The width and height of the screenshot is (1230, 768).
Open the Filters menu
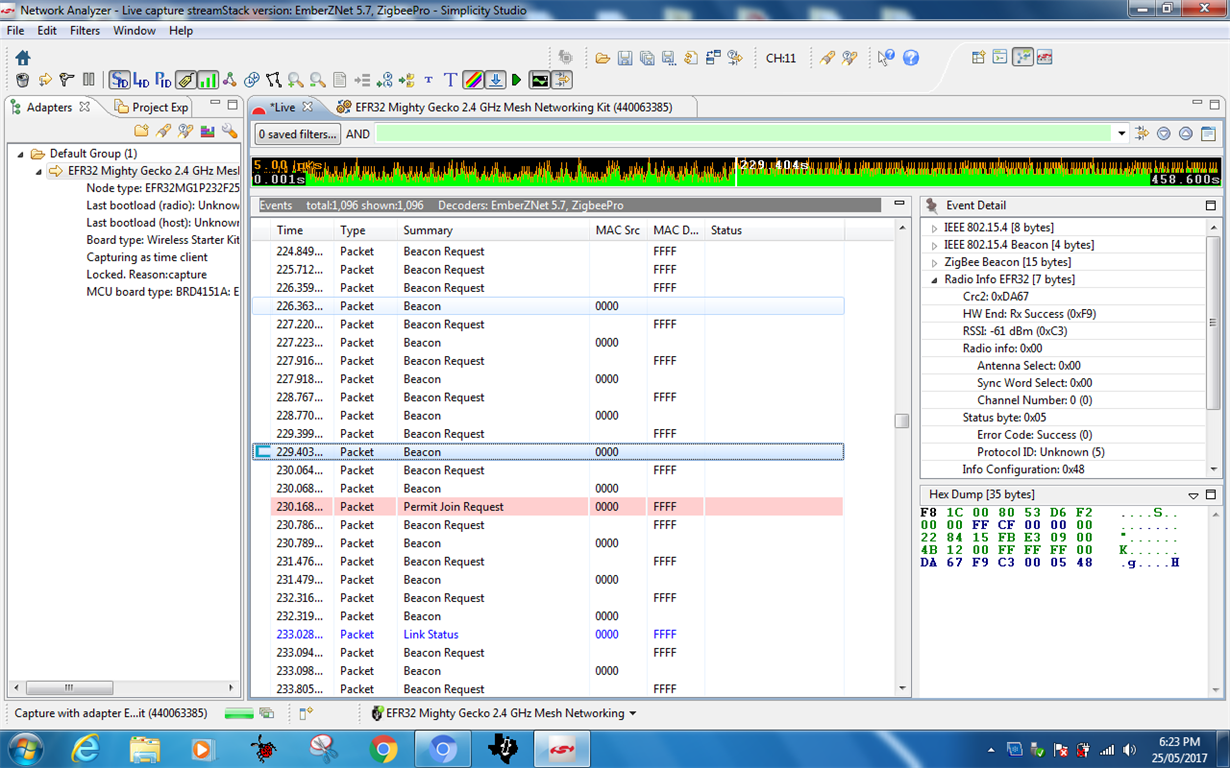tap(85, 31)
